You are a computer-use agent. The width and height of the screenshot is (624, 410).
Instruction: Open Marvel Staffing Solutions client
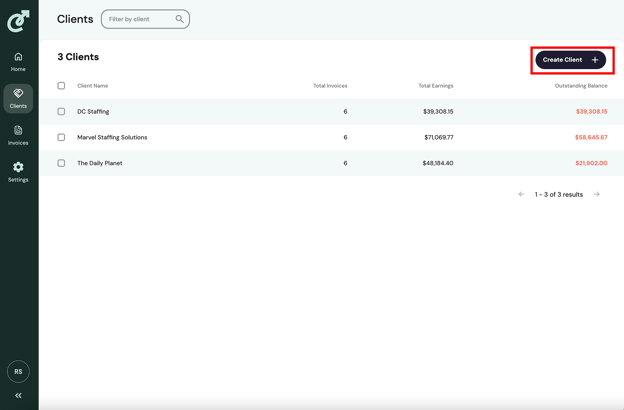tap(112, 137)
